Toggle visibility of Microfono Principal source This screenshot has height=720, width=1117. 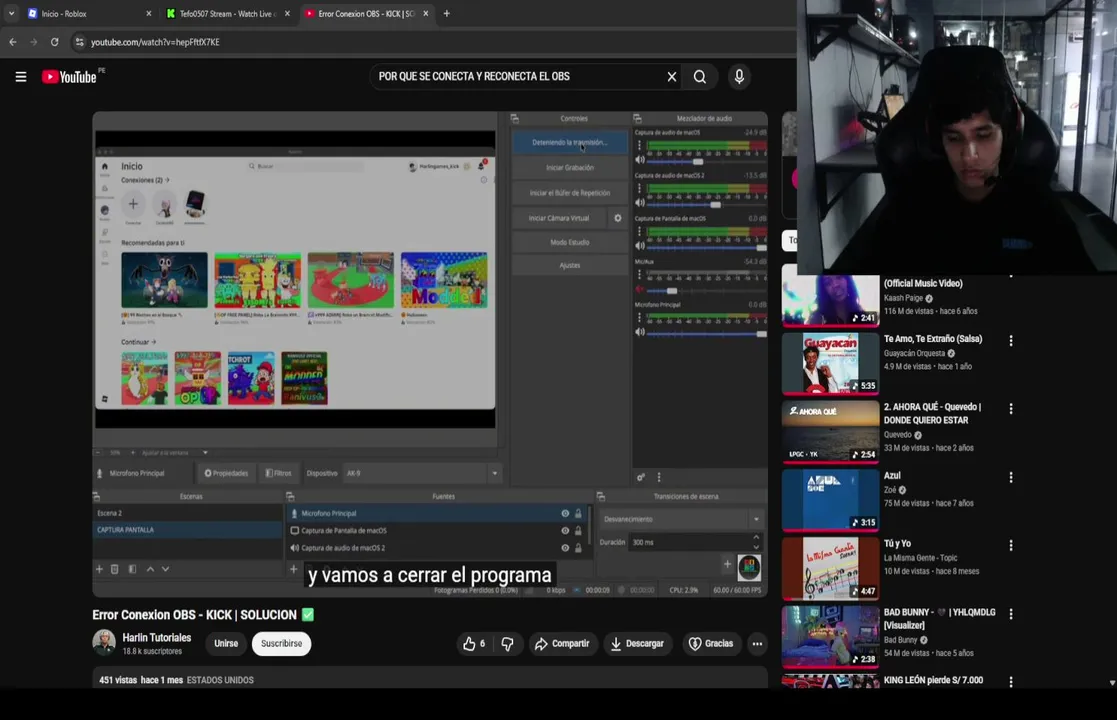tap(565, 513)
